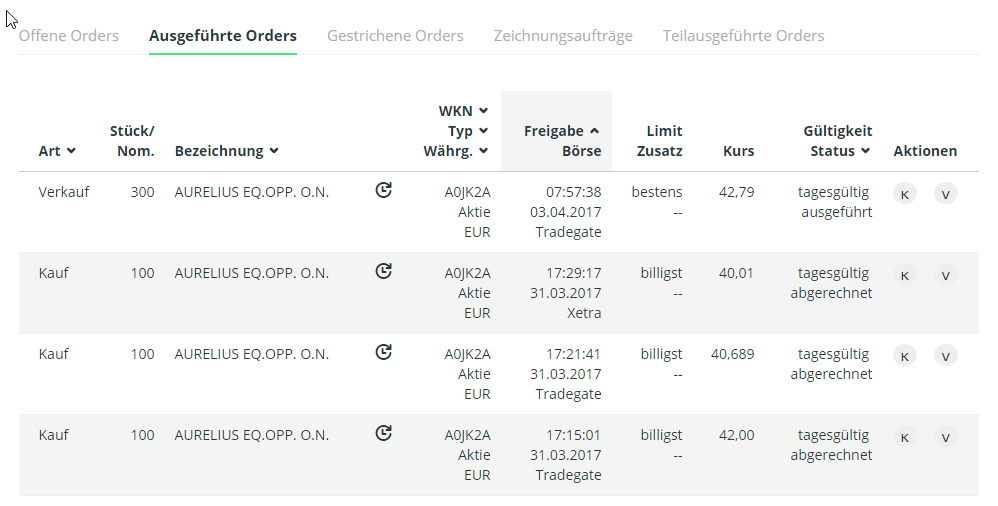
Task: Open the Zeichnungsaufträge tab
Action: tap(563, 36)
